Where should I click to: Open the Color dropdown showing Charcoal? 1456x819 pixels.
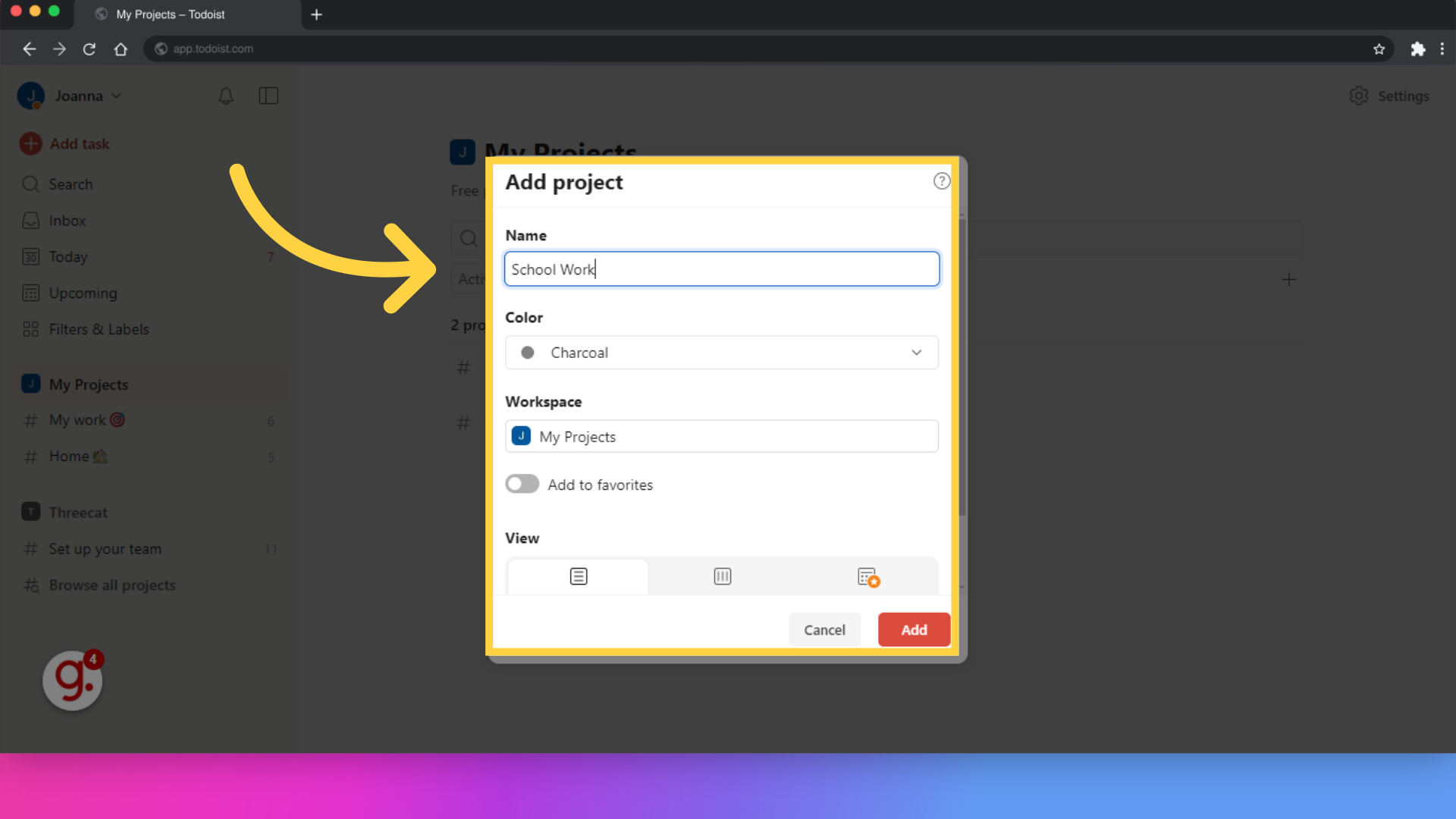click(x=722, y=353)
